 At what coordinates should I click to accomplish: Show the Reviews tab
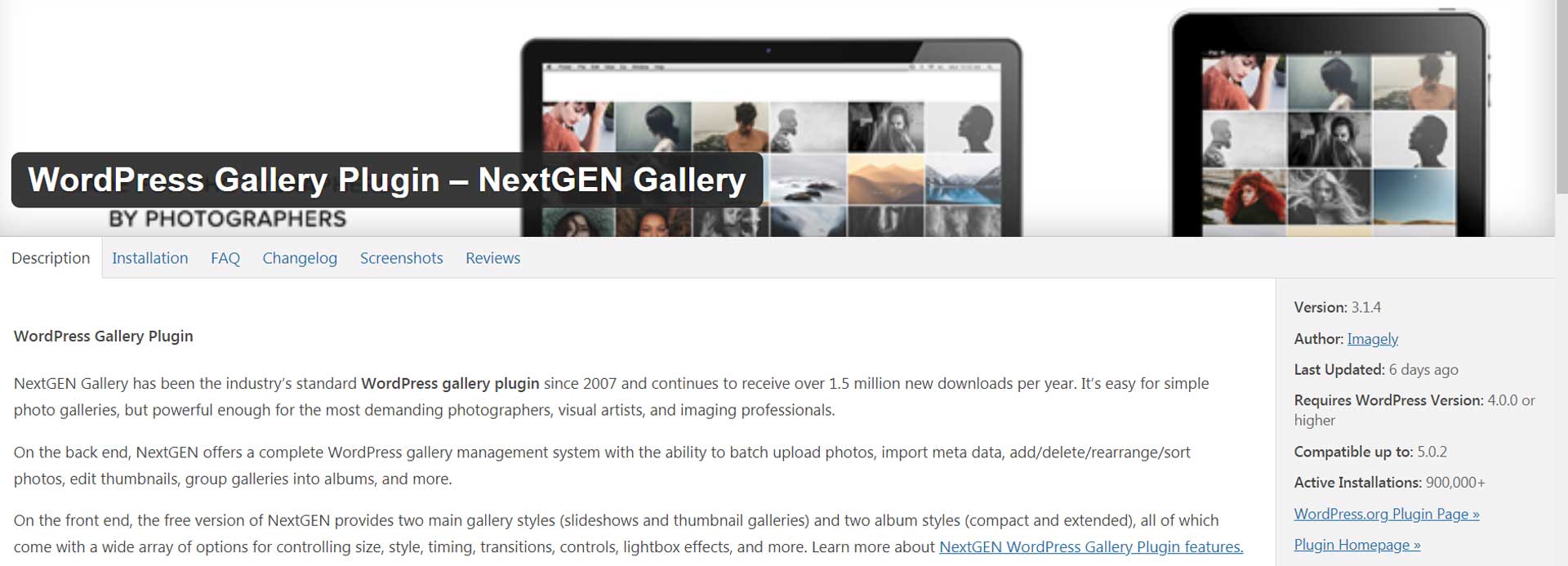492,258
